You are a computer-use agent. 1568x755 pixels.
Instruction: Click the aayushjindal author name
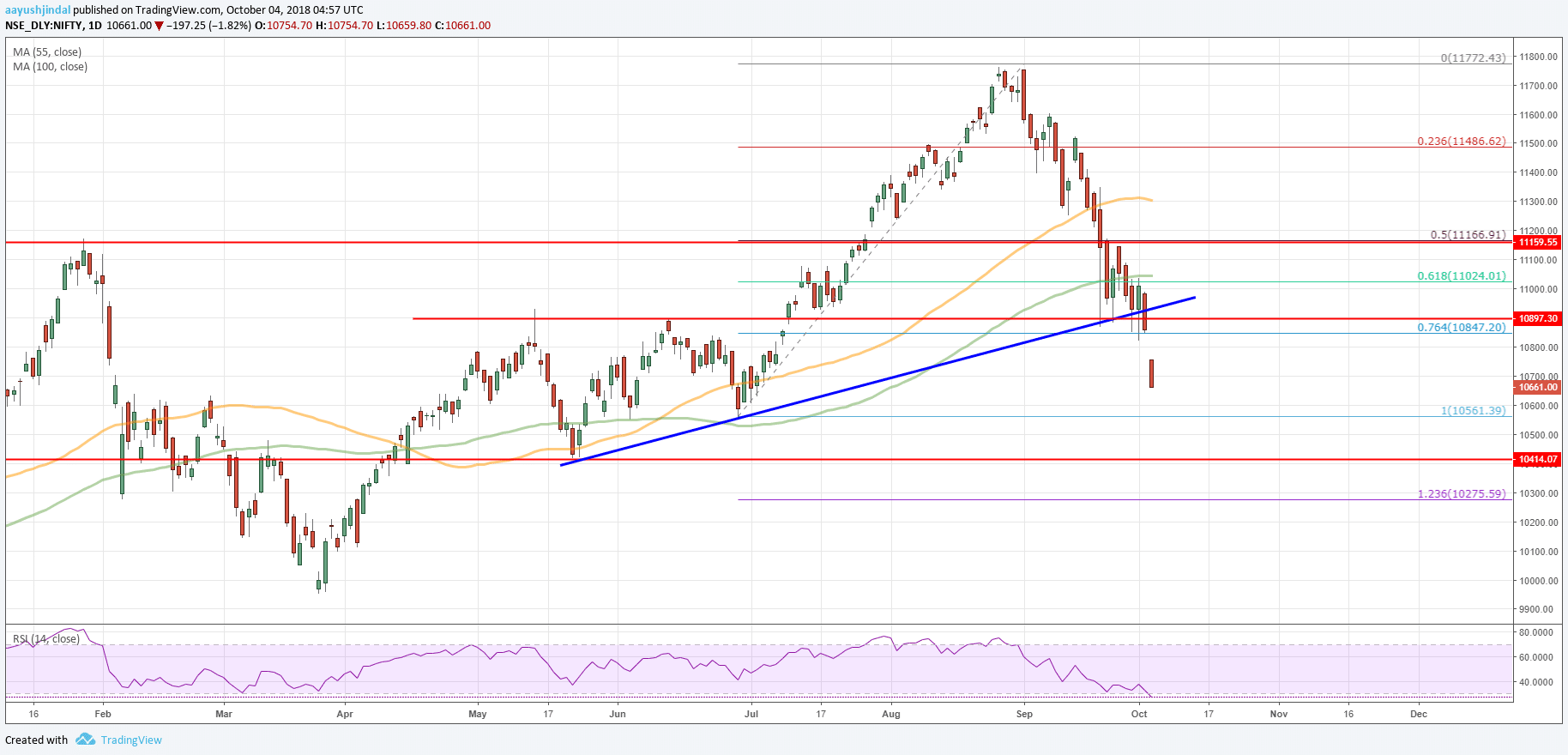pos(38,10)
